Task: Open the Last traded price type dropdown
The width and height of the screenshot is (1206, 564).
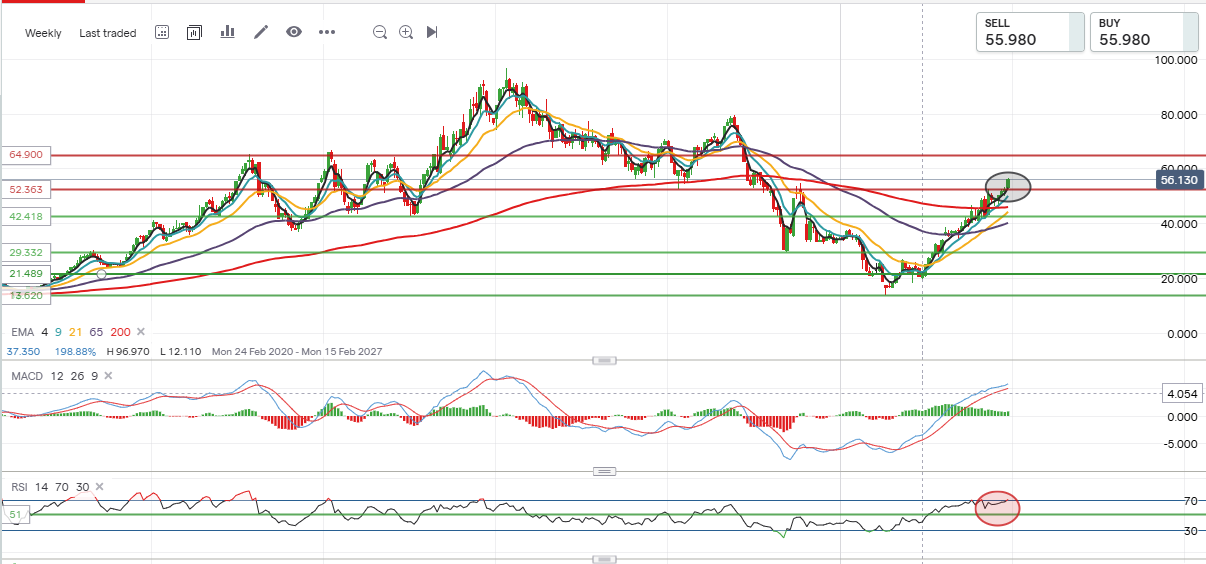Action: (x=107, y=33)
